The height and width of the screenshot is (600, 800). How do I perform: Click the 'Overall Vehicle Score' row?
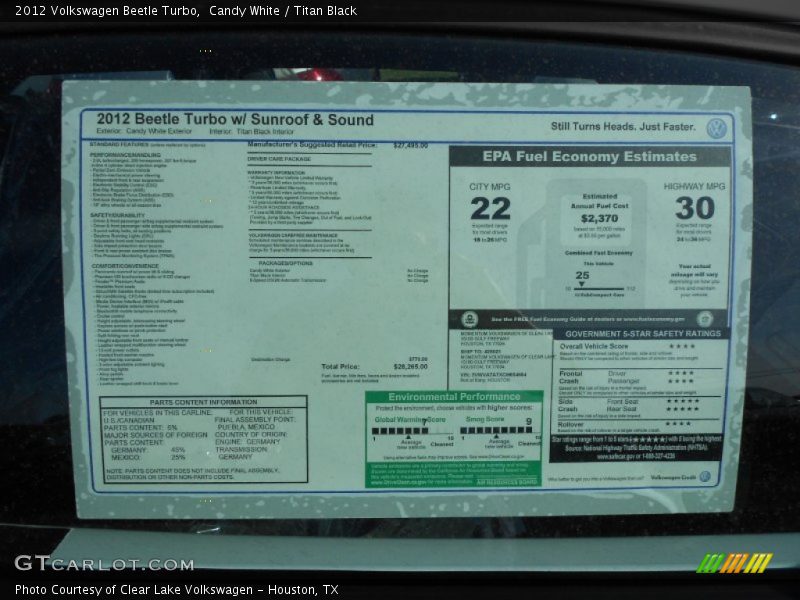tap(628, 346)
